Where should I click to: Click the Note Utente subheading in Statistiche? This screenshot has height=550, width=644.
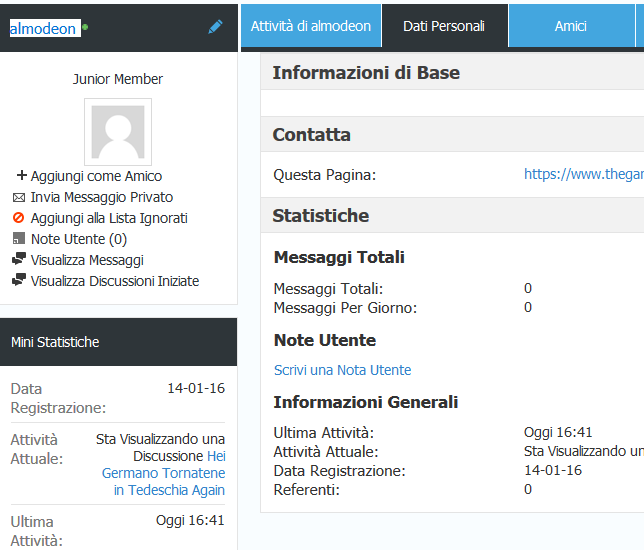(325, 340)
